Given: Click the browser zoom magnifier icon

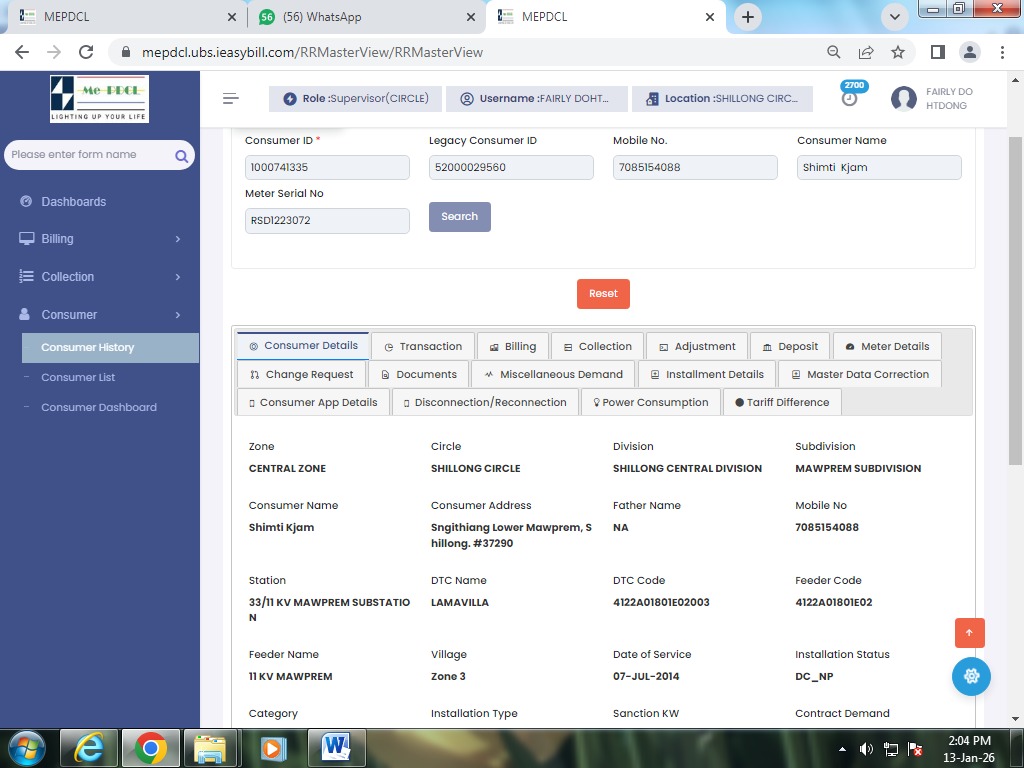Looking at the screenshot, I should pyautogui.click(x=834, y=52).
